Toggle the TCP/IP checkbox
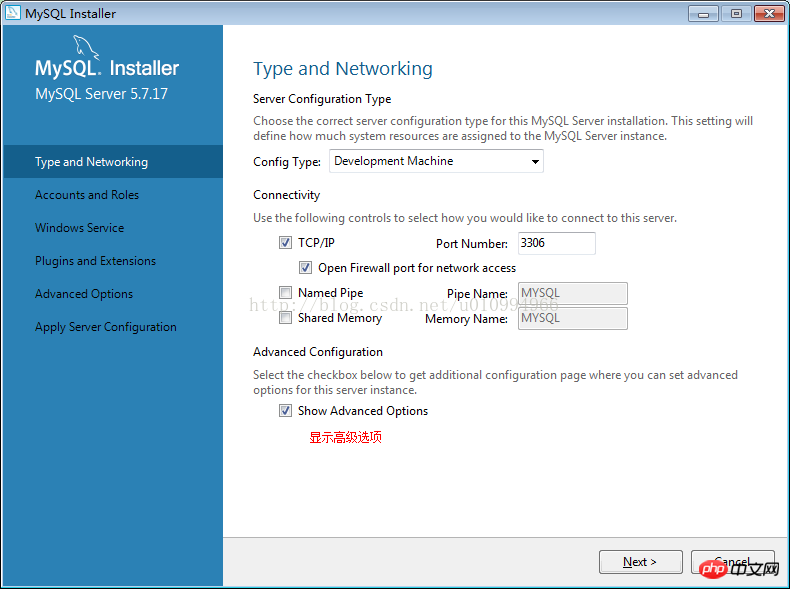This screenshot has width=790, height=589. (285, 243)
